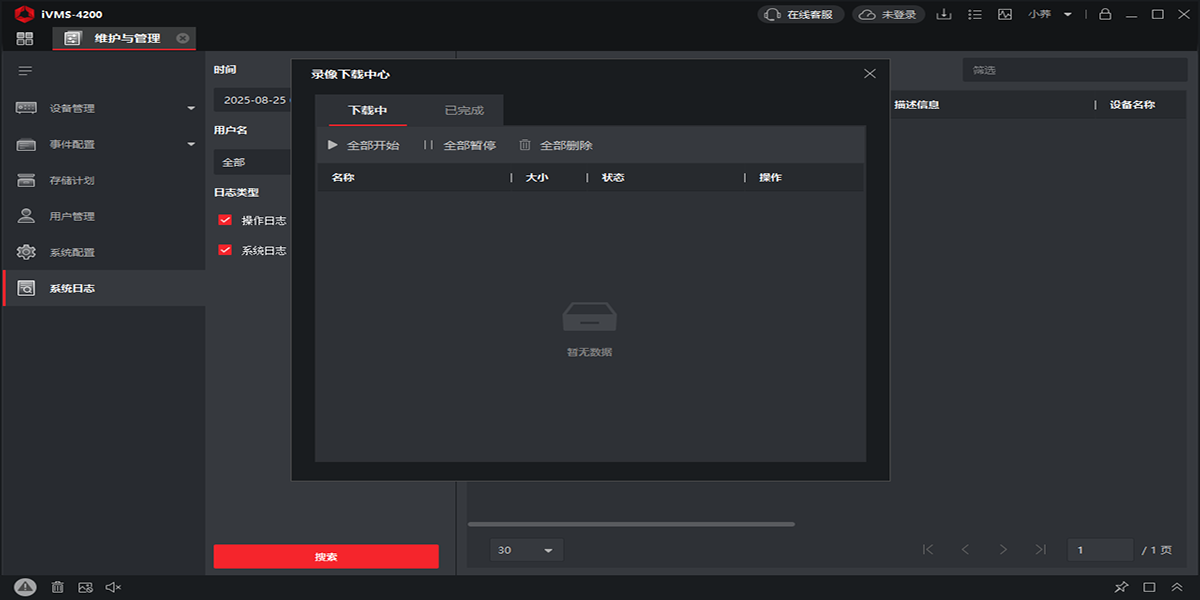Go to the next page of log results

[x=1003, y=549]
